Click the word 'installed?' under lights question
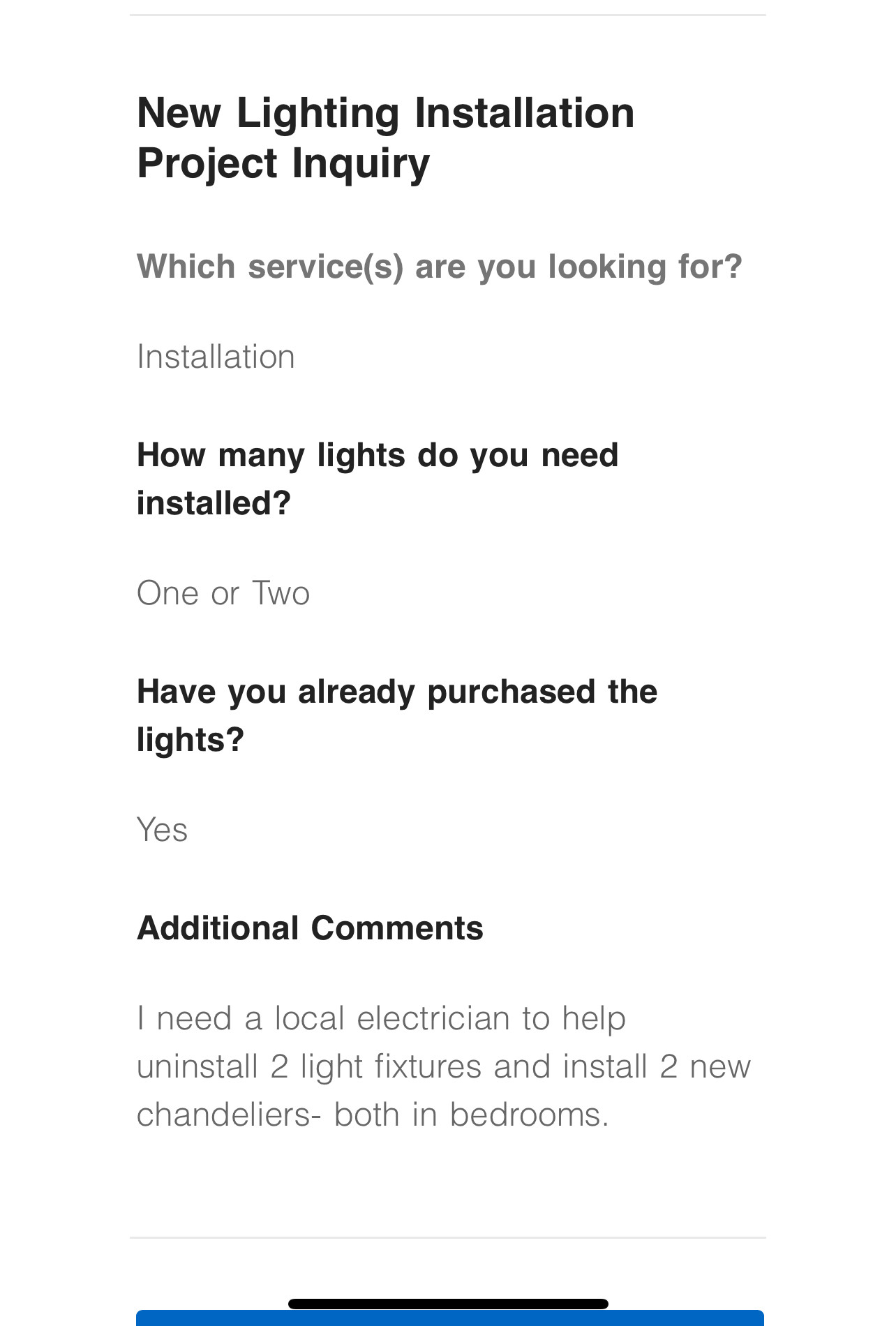This screenshot has height=1326, width=896. [x=214, y=503]
